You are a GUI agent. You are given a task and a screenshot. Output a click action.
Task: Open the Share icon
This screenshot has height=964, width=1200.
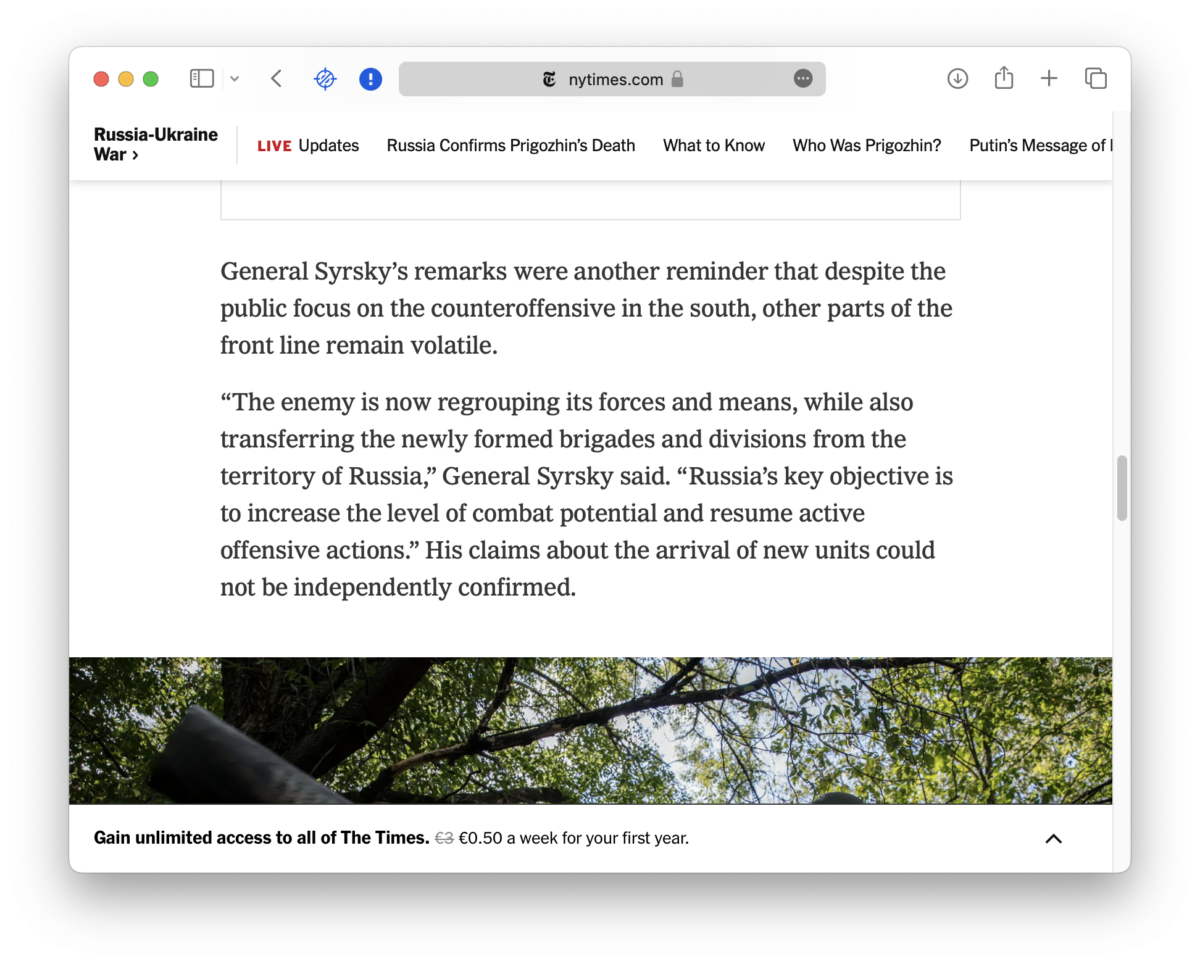point(1004,79)
